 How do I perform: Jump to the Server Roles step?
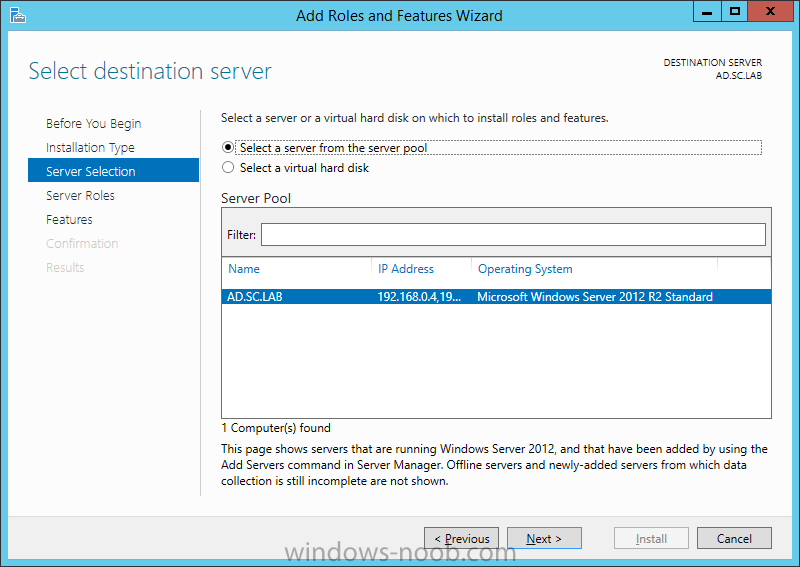(x=80, y=195)
